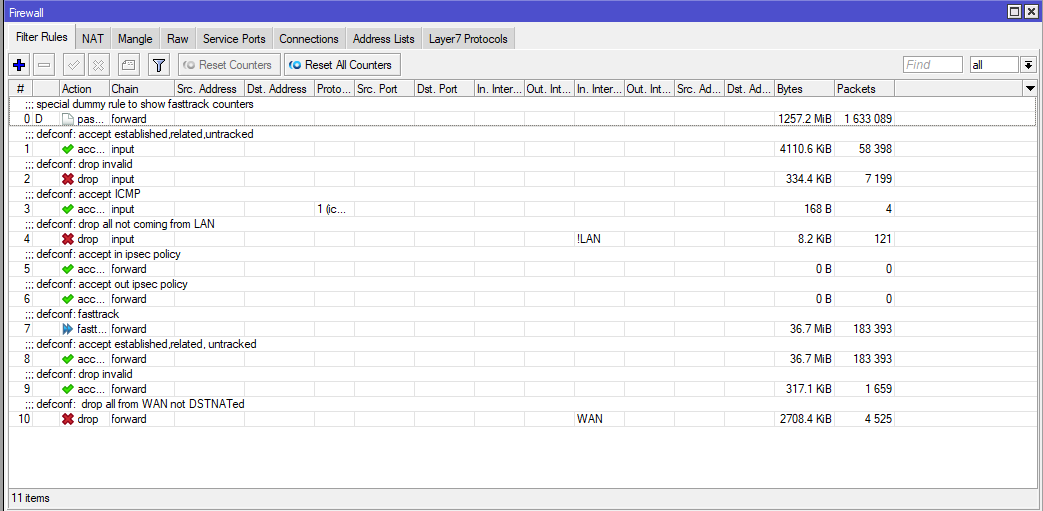The width and height of the screenshot is (1043, 511).
Task: Click the Protocol column header
Action: pyautogui.click(x=334, y=88)
